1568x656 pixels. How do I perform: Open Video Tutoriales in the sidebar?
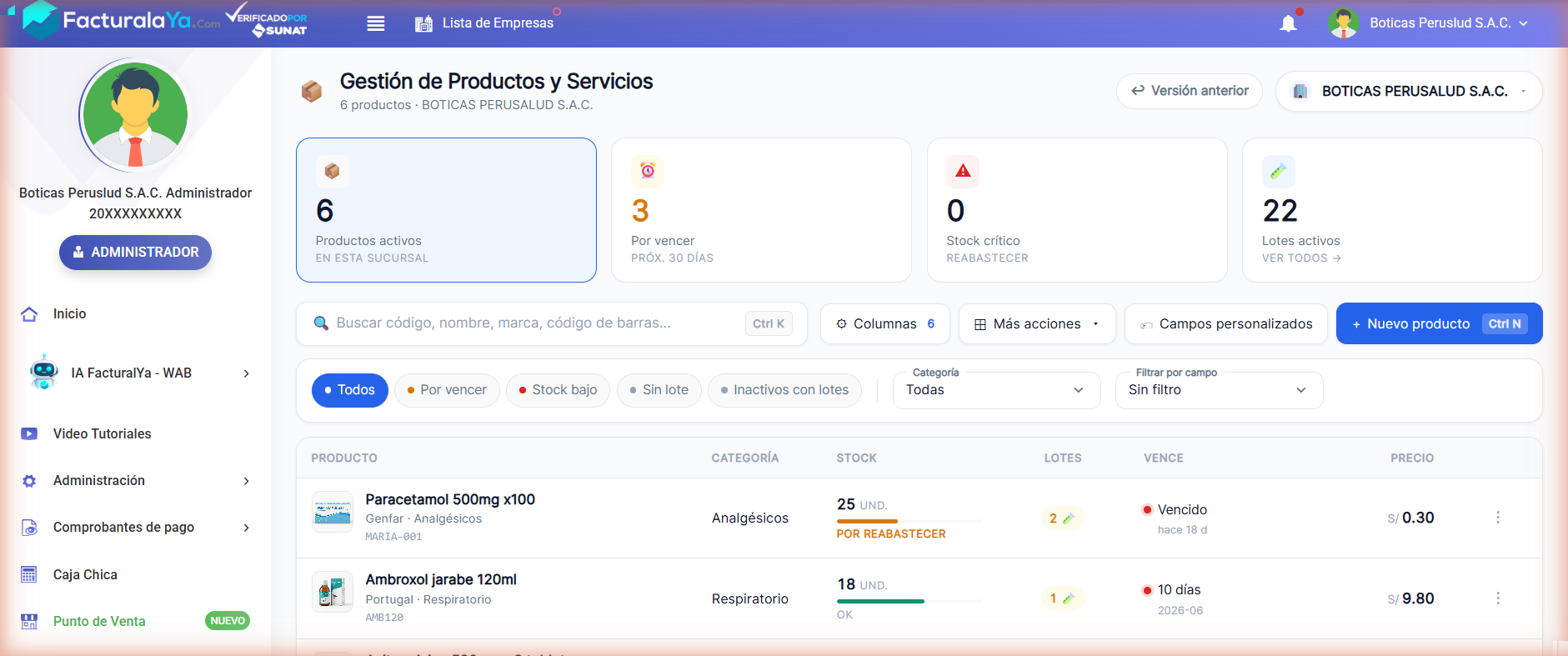coord(103,433)
